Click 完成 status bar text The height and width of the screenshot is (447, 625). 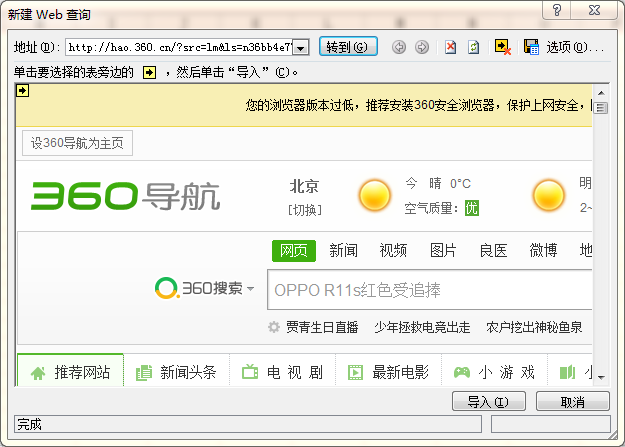click(29, 424)
